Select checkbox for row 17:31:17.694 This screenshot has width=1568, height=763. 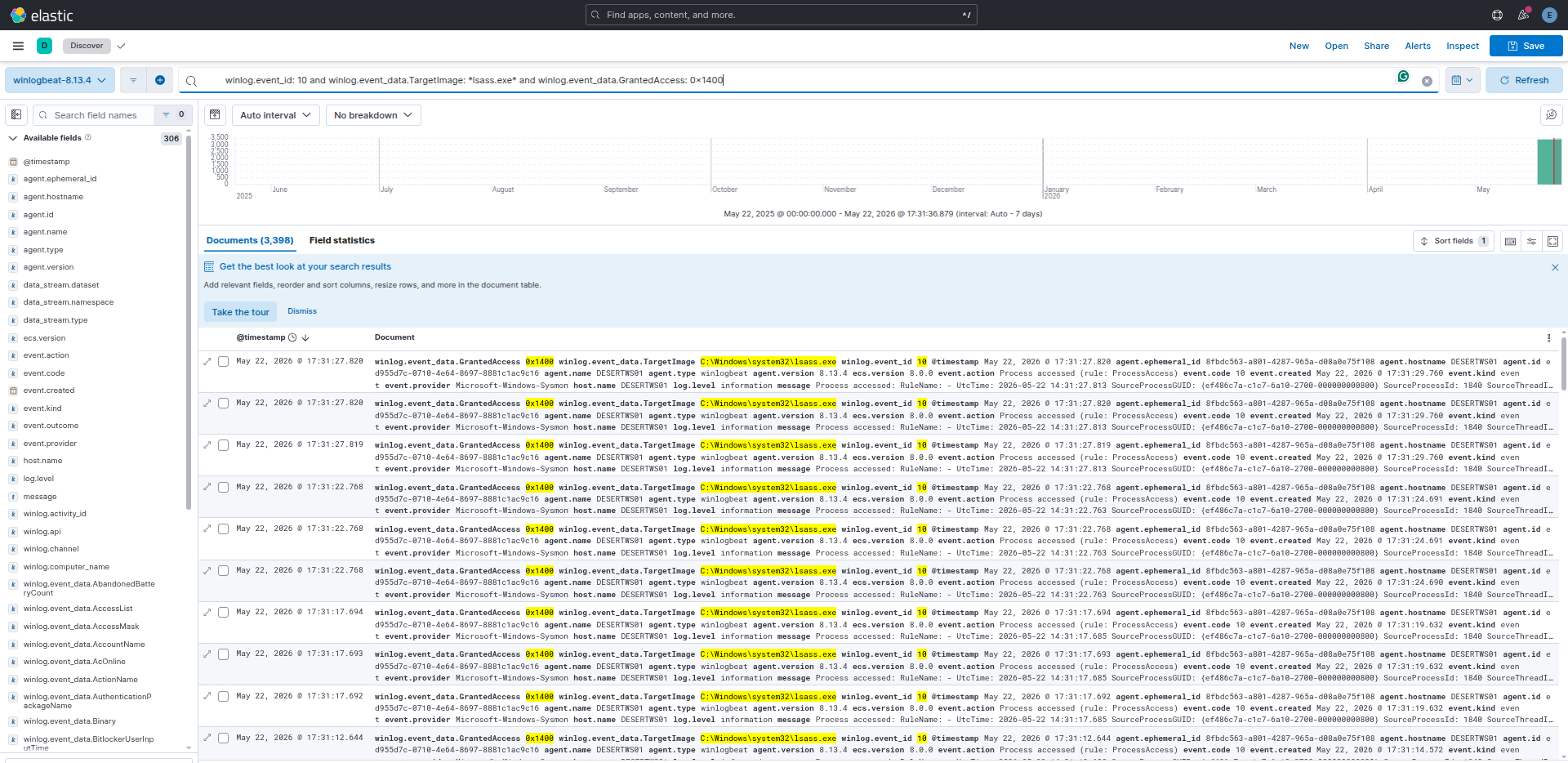coord(223,612)
